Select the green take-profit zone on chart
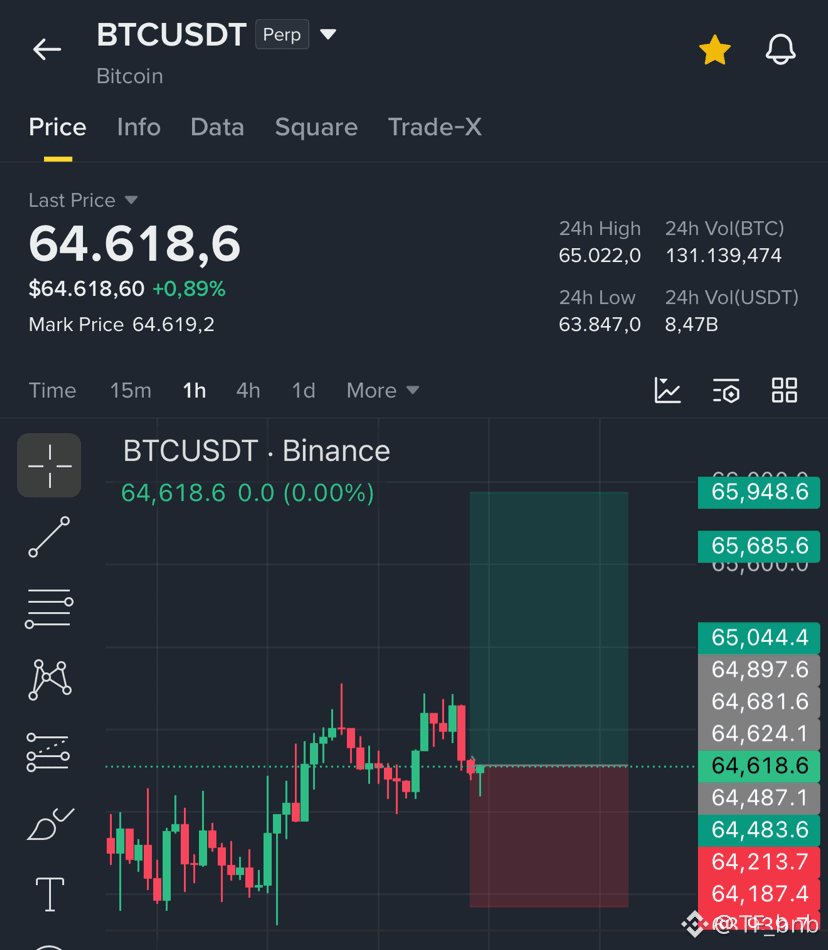 [549, 629]
